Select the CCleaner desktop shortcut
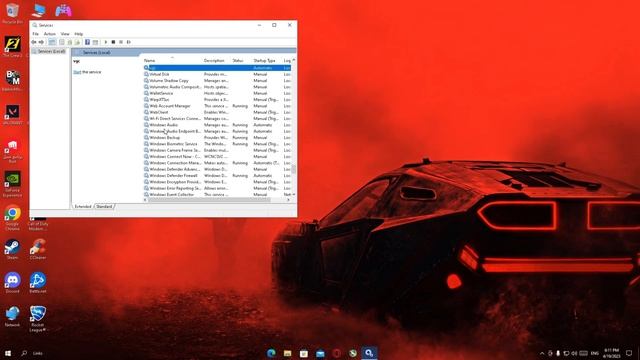This screenshot has height=360, width=640. tap(38, 249)
